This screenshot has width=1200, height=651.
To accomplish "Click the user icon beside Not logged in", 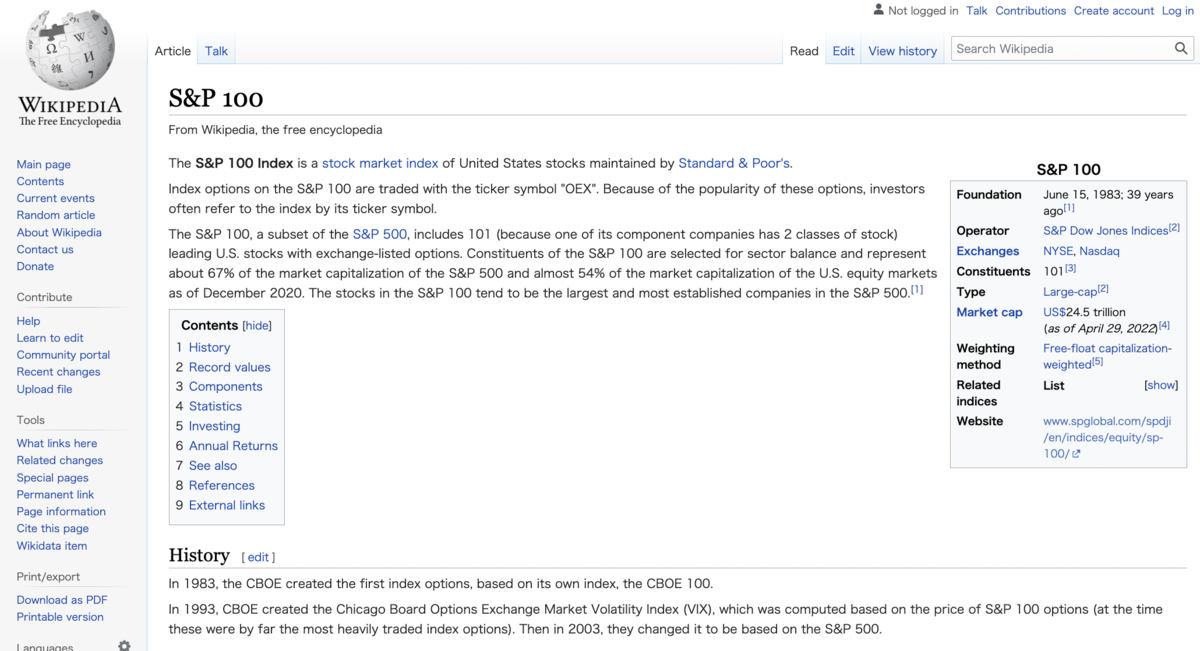I will [x=878, y=10].
